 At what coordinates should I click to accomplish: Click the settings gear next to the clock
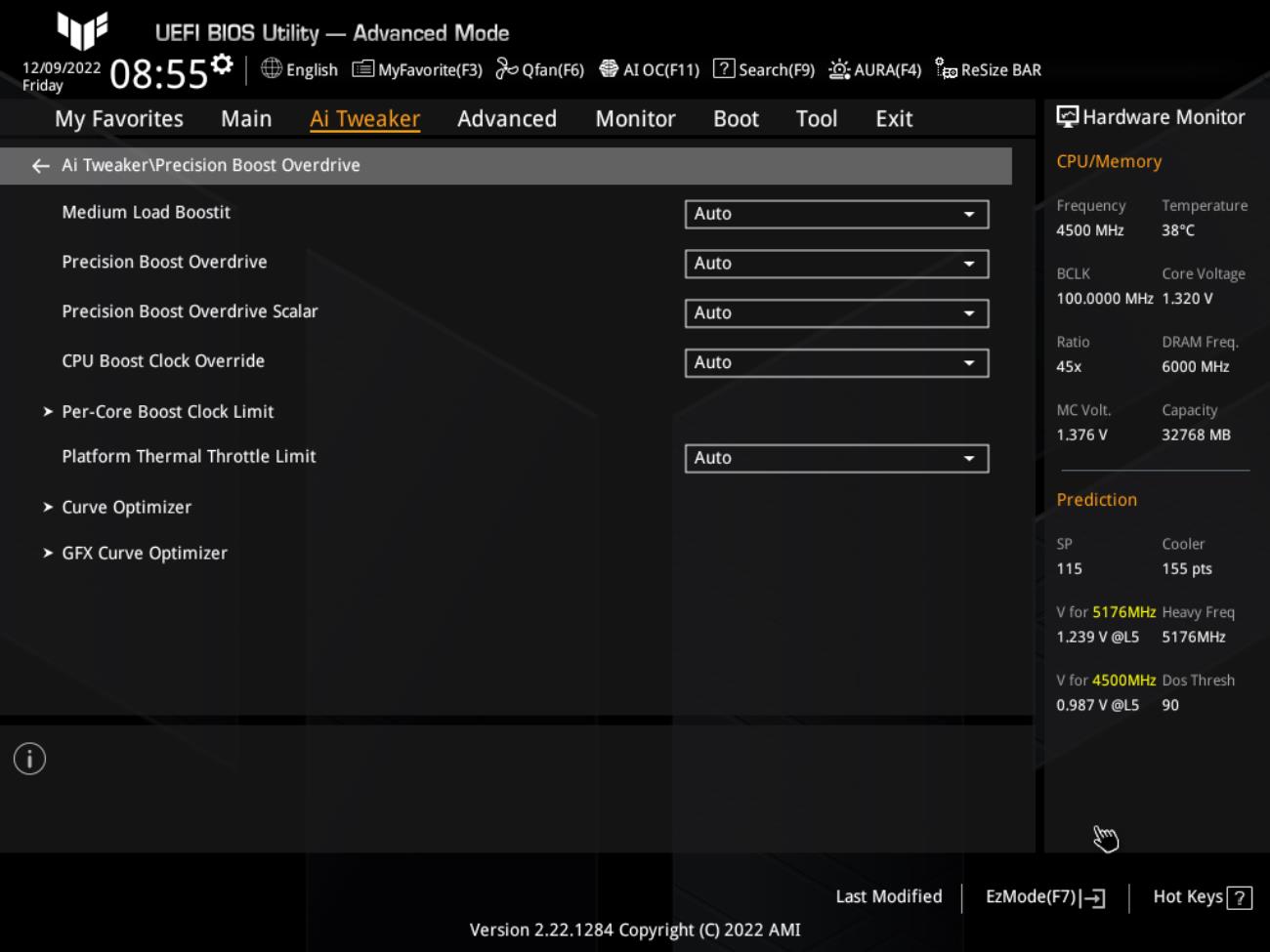223,63
